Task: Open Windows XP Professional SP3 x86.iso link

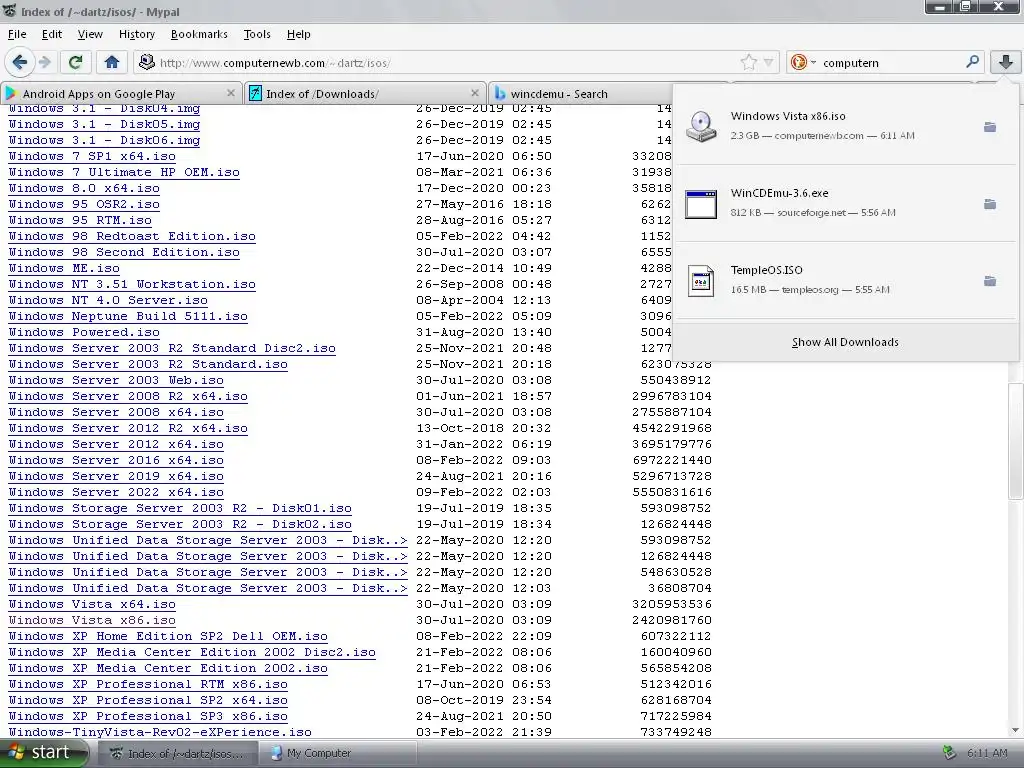Action: pyautogui.click(x=148, y=716)
